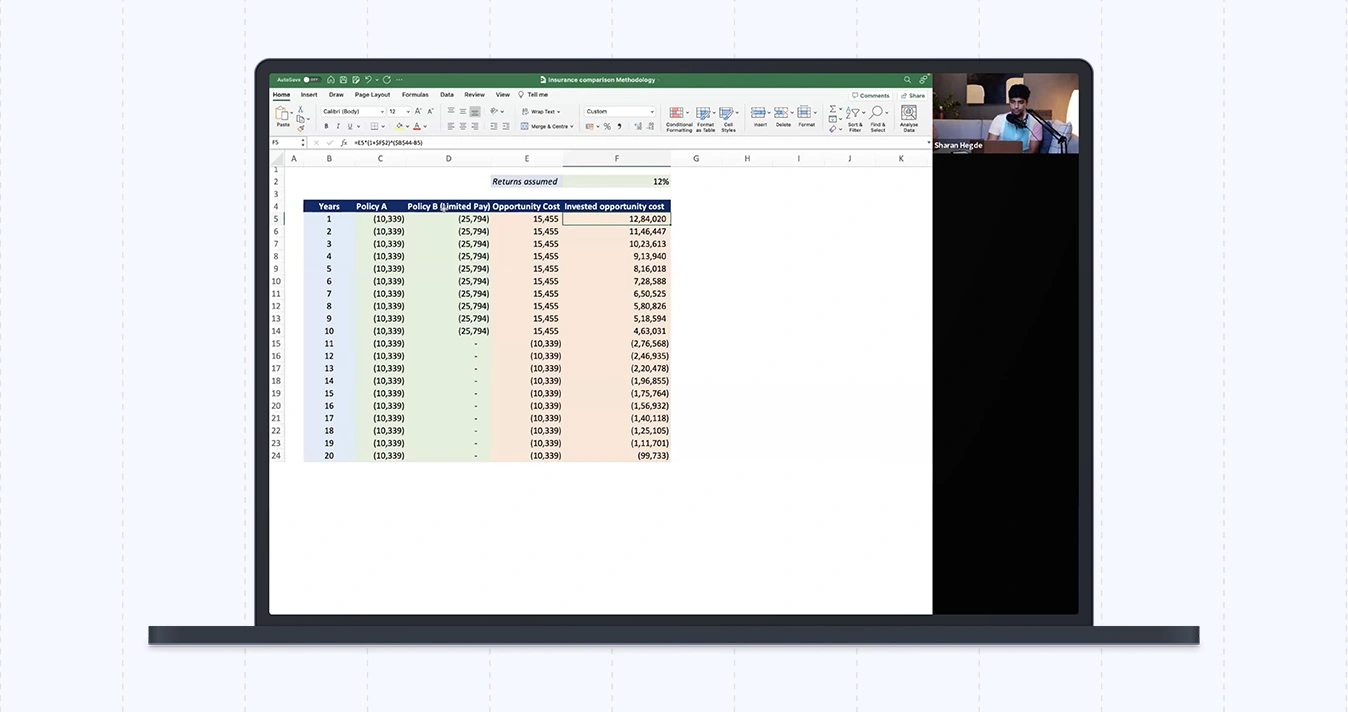Open the Comments button
The height and width of the screenshot is (712, 1348).
871,95
